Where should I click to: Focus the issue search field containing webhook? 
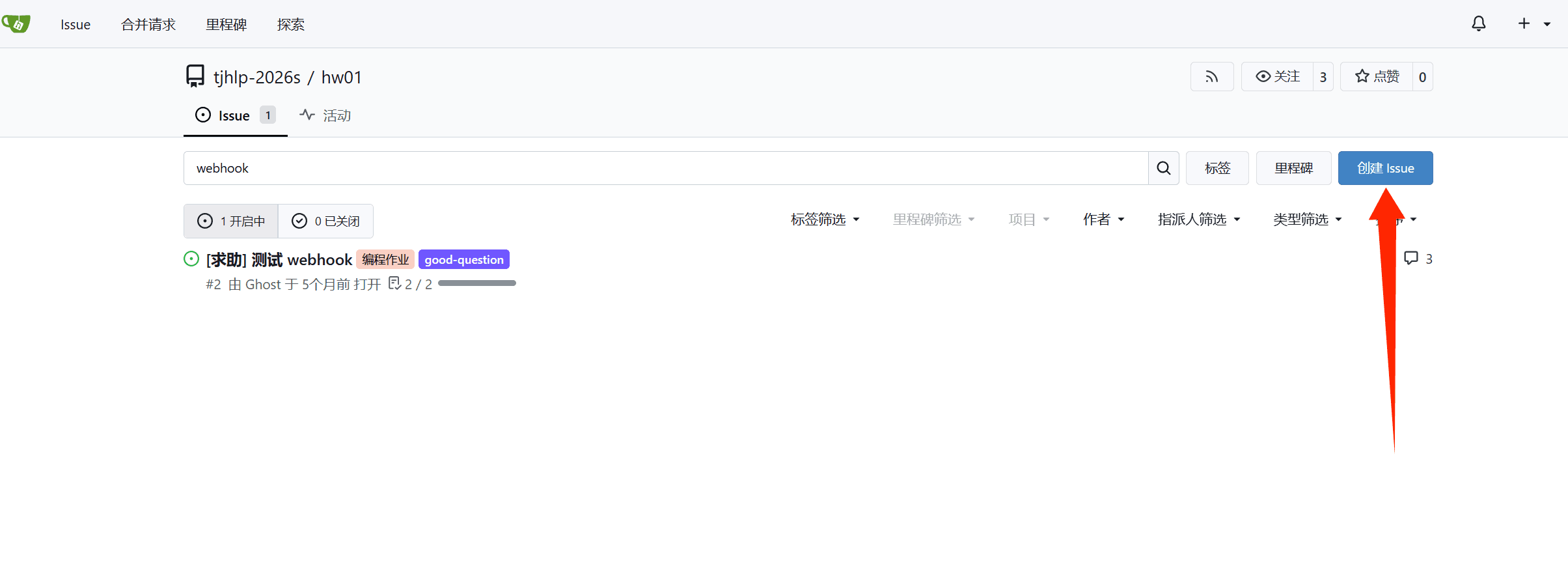[x=666, y=168]
